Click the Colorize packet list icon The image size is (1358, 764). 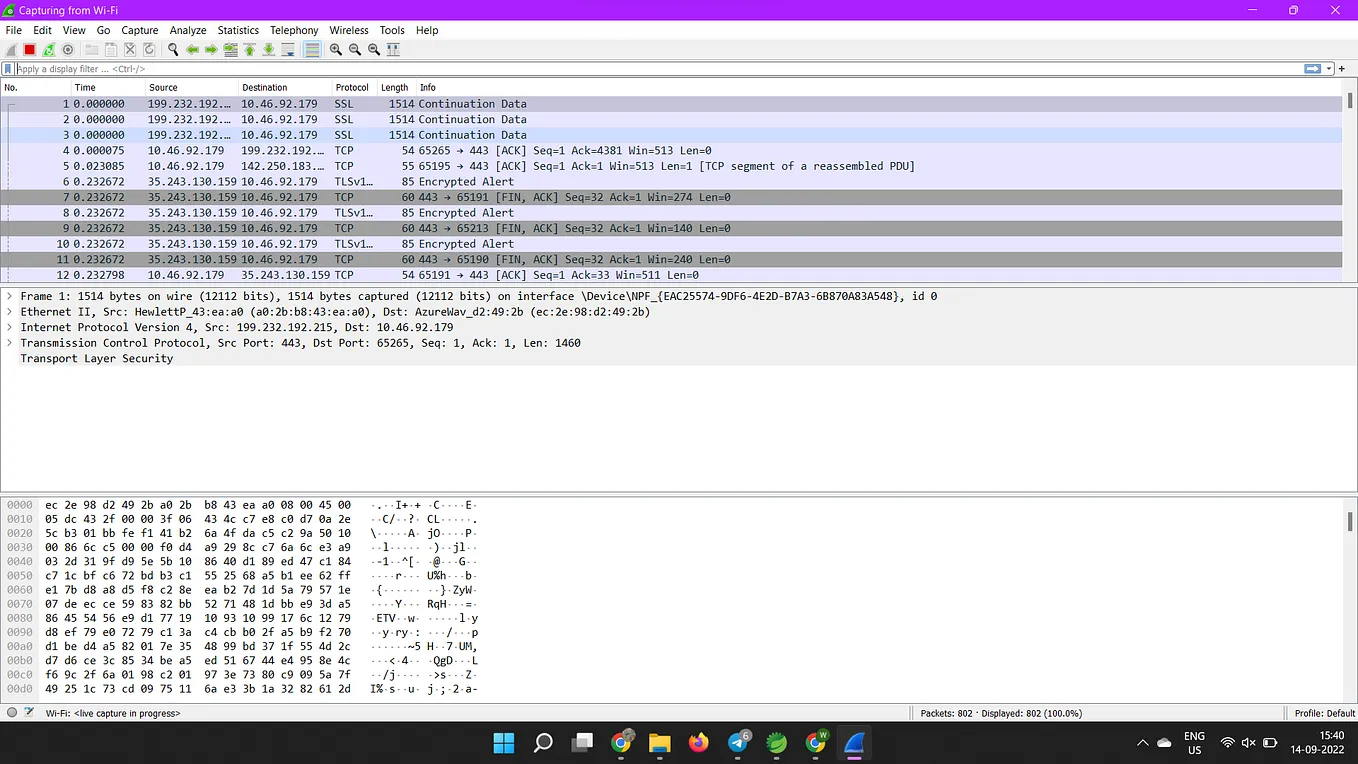pos(310,49)
